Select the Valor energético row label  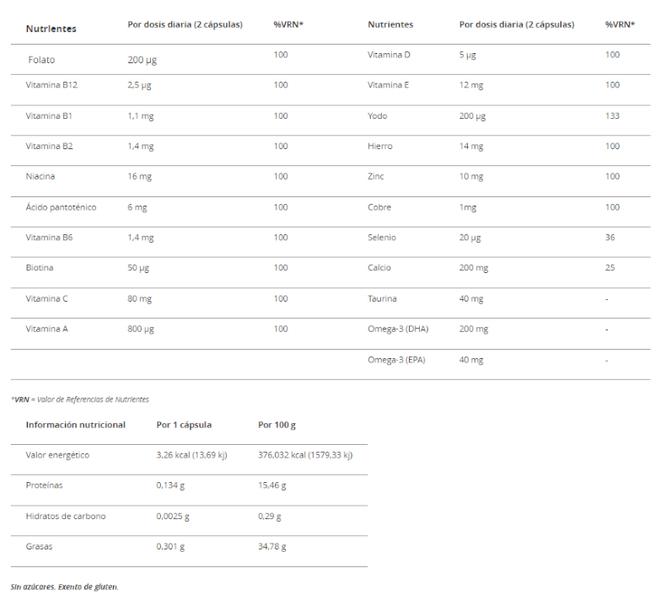57,455
